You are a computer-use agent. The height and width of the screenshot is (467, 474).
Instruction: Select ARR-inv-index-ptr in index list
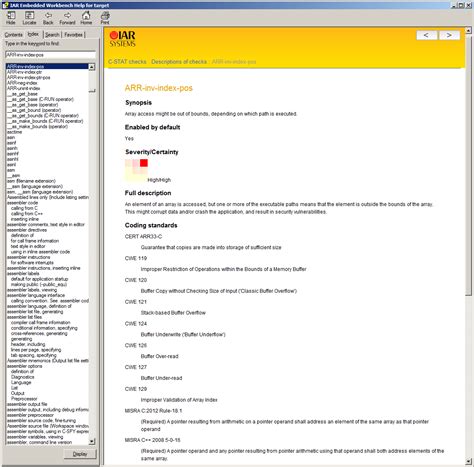click(x=24, y=72)
